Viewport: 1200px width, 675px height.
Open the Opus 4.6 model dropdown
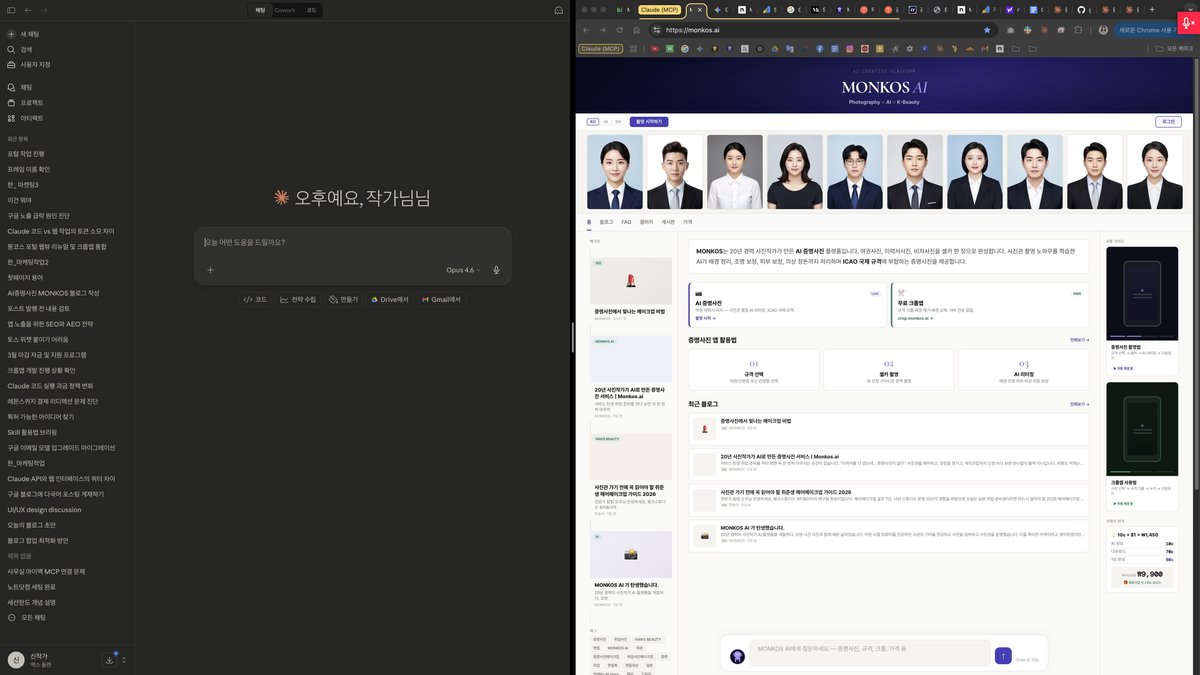click(463, 270)
